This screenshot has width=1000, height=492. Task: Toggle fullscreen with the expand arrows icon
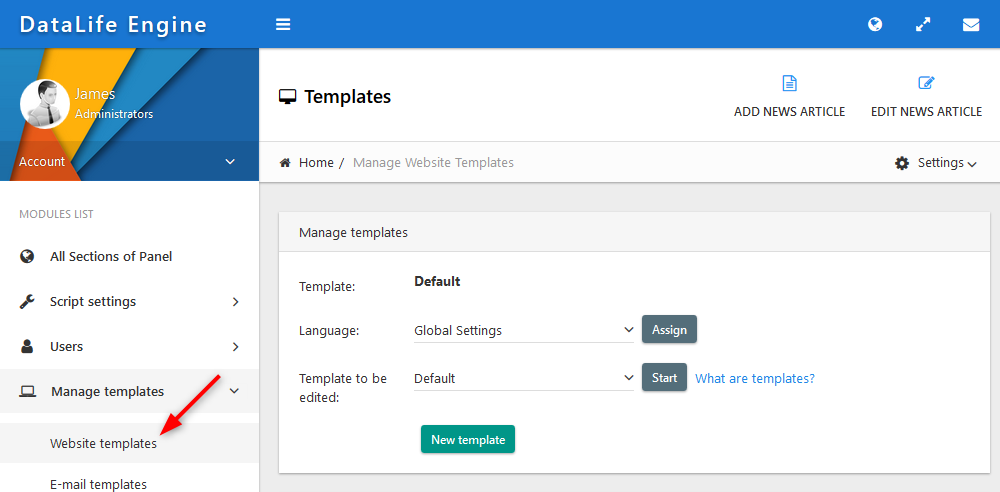click(923, 24)
